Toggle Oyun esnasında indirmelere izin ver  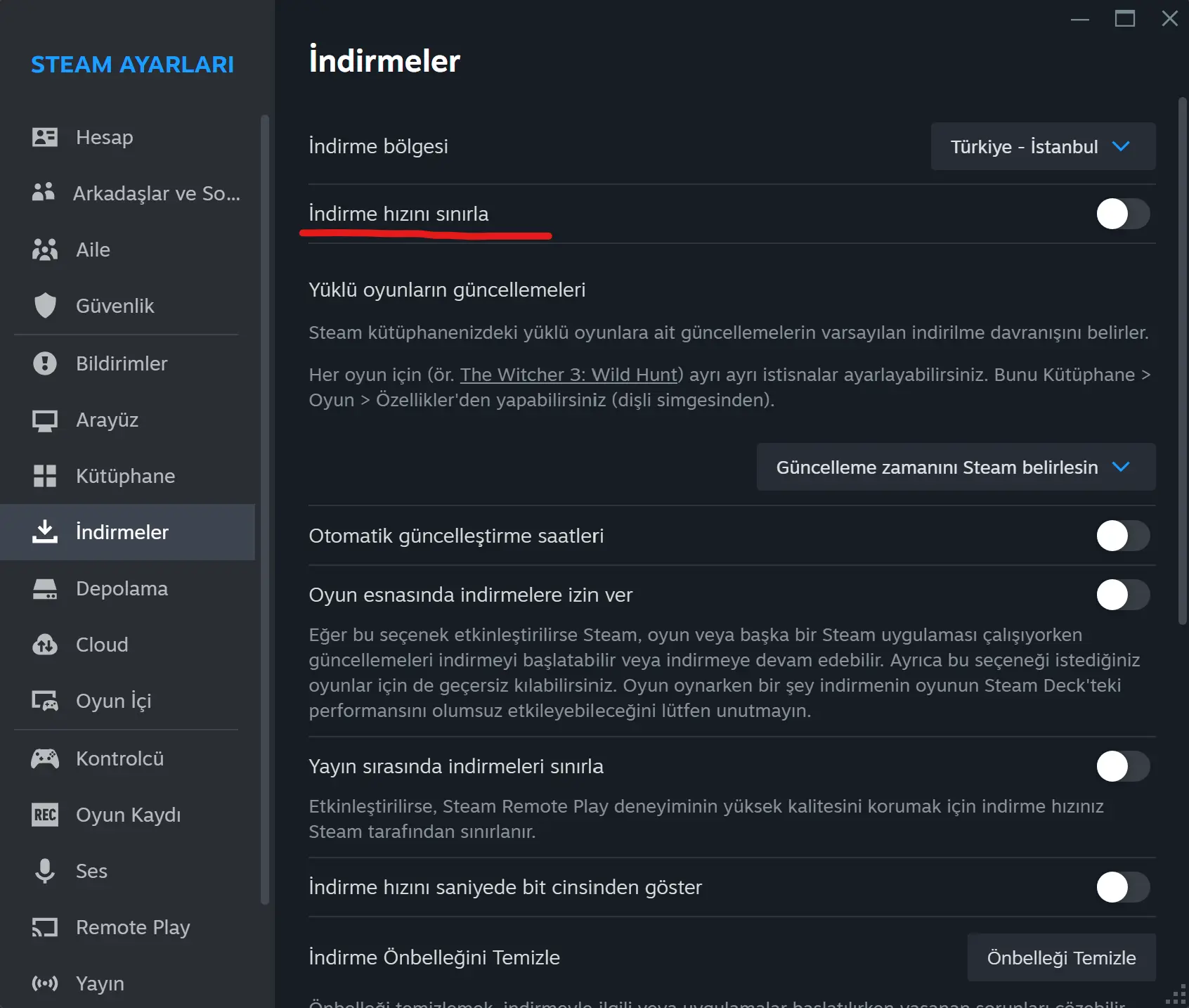point(1123,595)
